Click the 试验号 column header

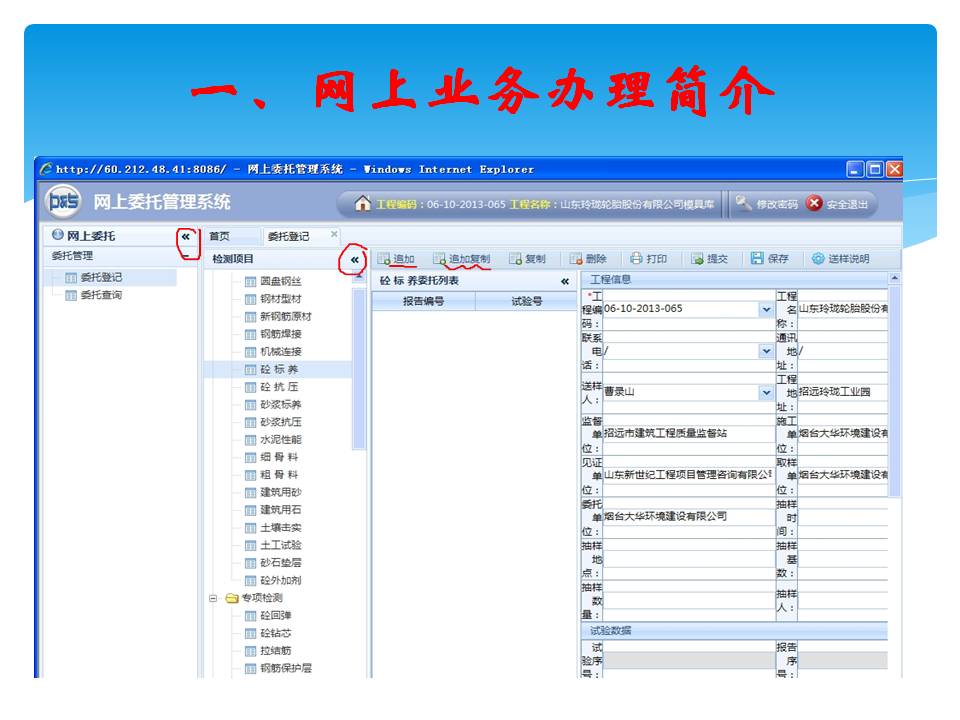point(527,301)
